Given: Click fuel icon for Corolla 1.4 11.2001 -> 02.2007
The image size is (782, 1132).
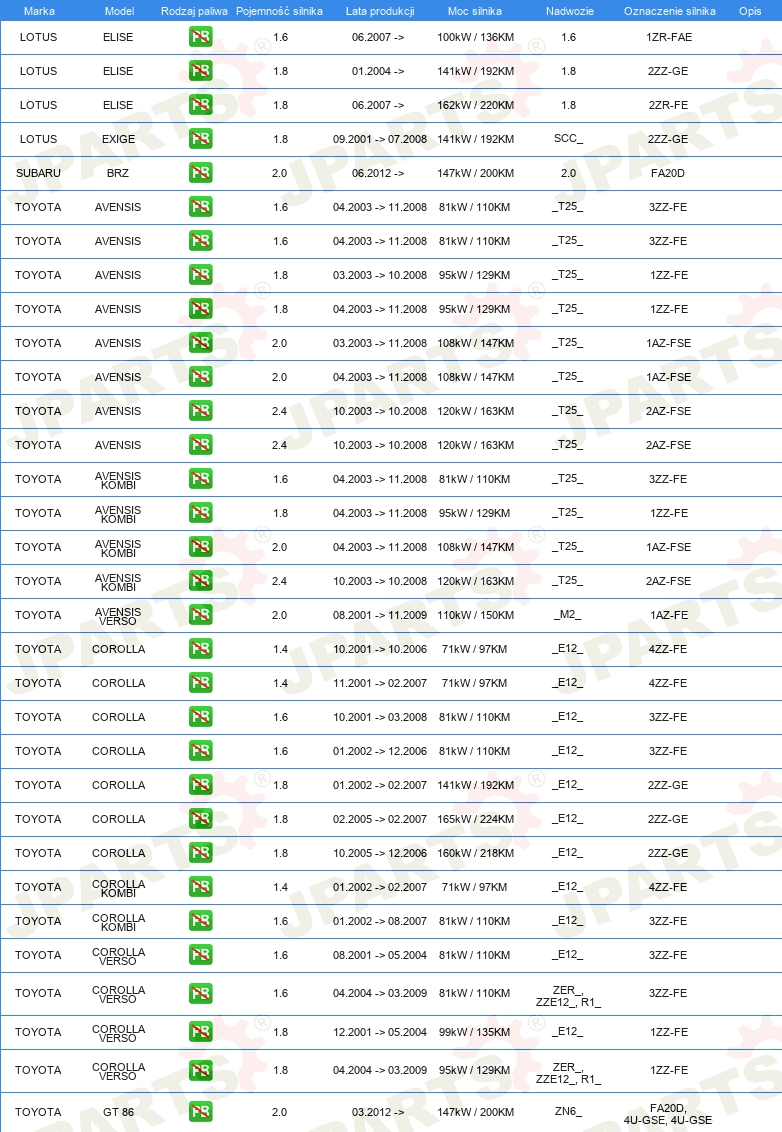Looking at the screenshot, I should coord(201,682).
